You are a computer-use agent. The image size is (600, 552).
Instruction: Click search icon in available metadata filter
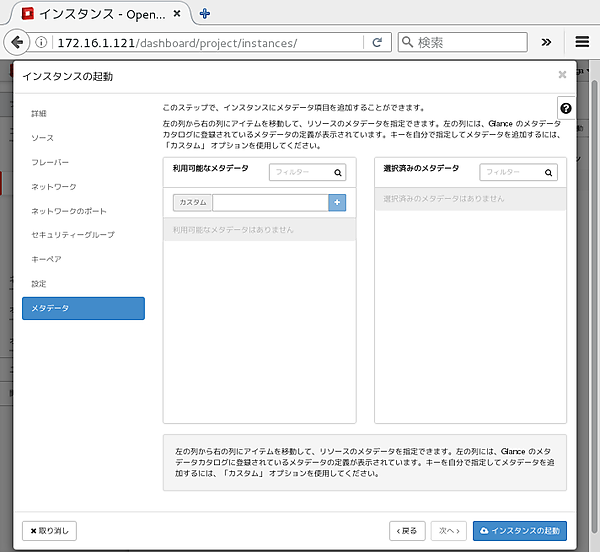[338, 173]
